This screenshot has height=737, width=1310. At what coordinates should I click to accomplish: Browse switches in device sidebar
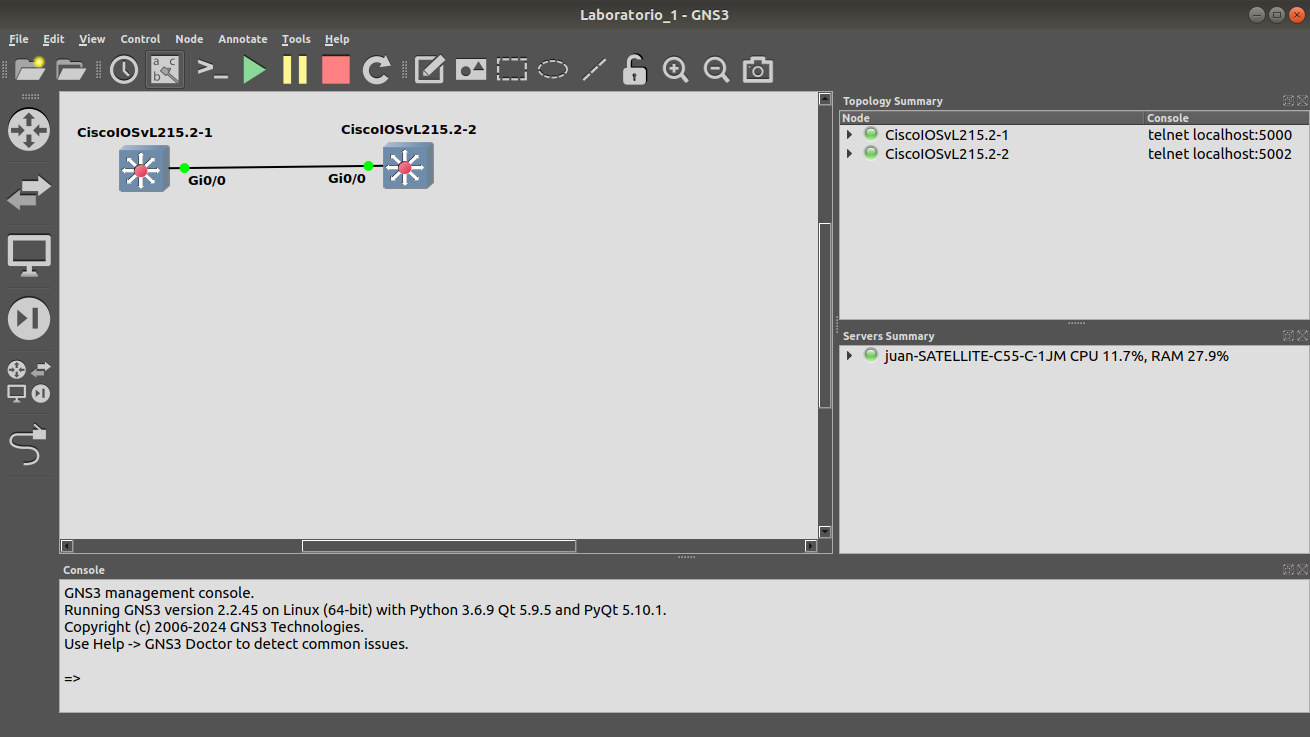[29, 193]
